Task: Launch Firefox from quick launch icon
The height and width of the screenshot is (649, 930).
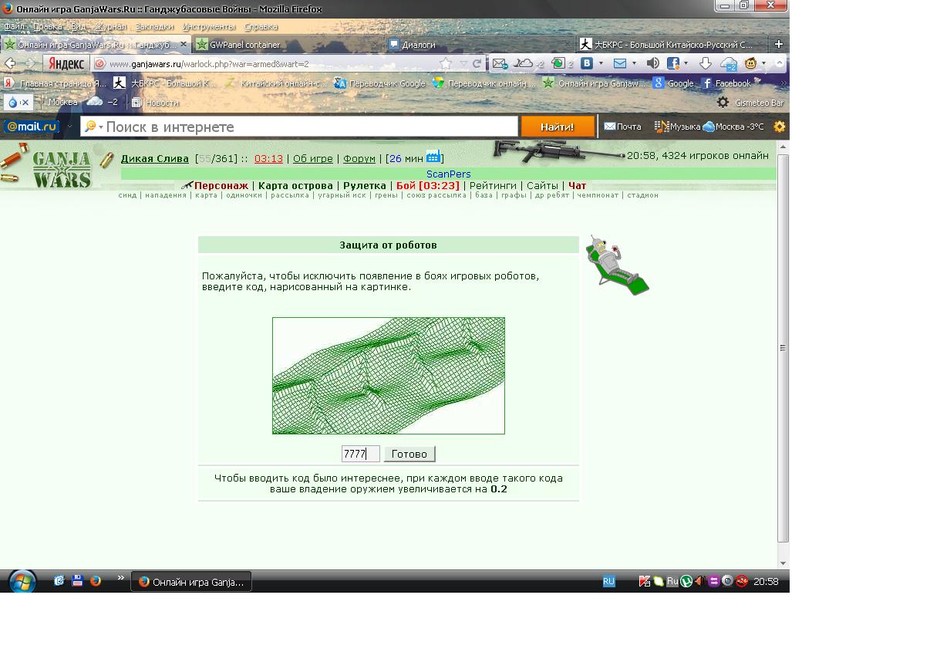Action: (x=95, y=581)
